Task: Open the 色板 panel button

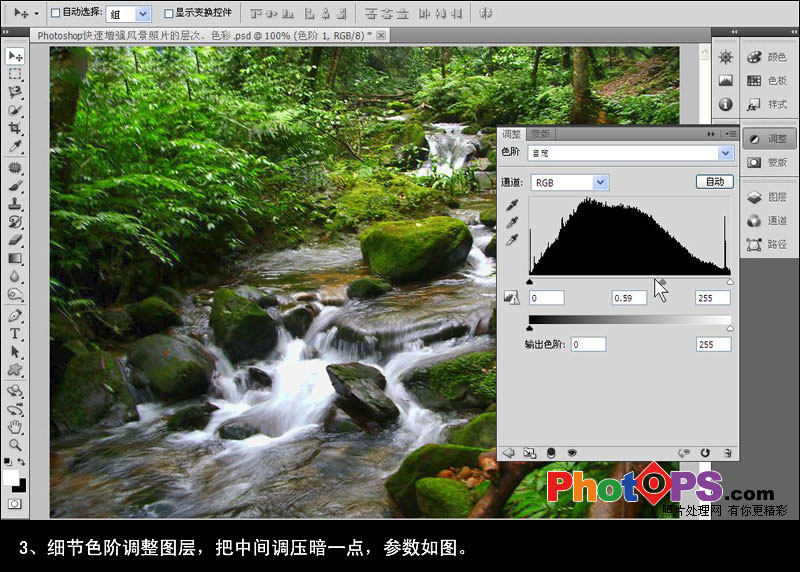Action: point(768,81)
